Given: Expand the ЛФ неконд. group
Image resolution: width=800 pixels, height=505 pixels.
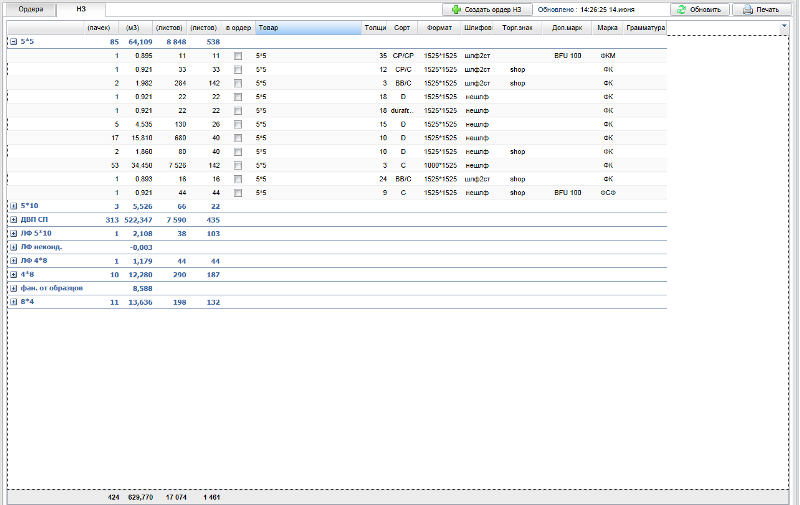Looking at the screenshot, I should click(x=13, y=246).
